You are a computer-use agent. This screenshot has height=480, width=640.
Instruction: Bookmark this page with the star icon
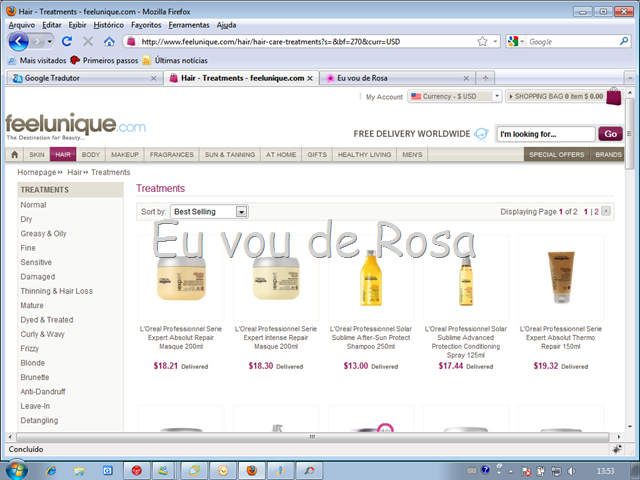[482, 41]
